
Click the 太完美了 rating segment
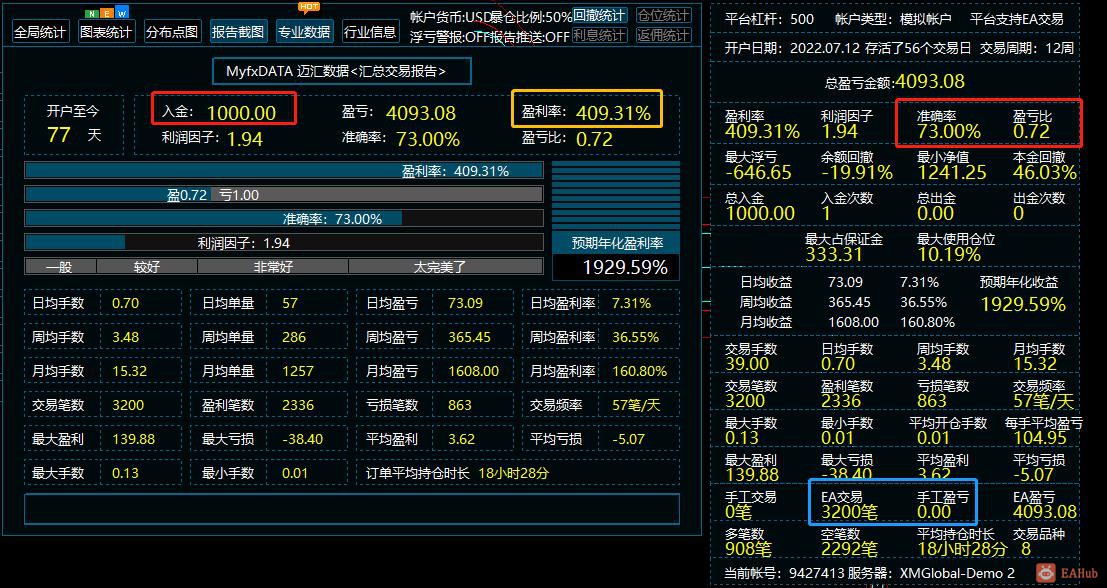[445, 267]
